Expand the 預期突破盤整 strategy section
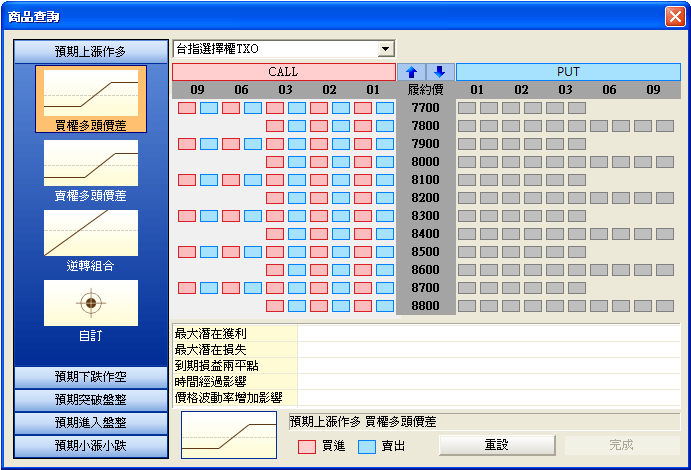 (x=90, y=400)
